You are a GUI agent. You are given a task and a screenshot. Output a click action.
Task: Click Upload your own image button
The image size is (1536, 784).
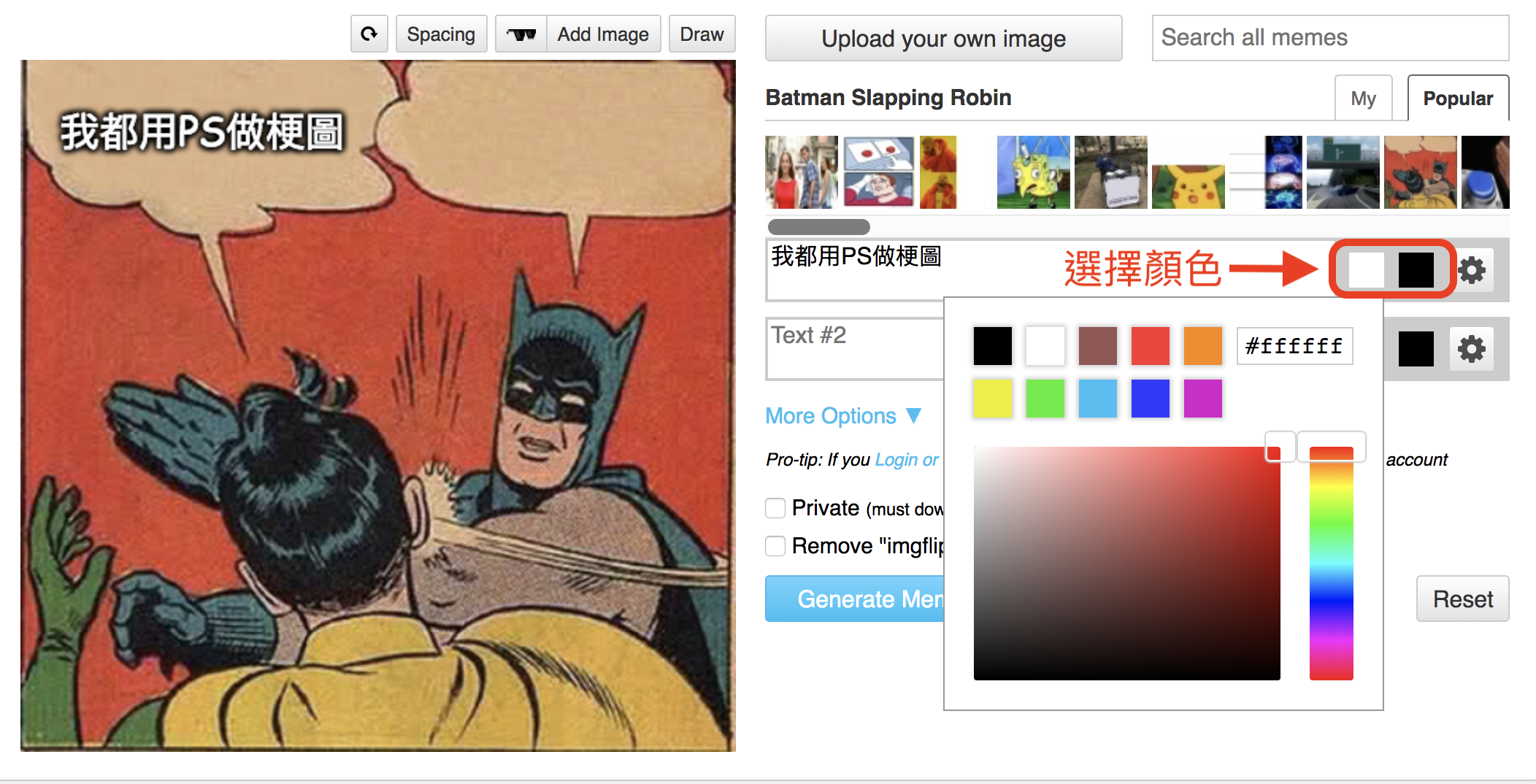pos(943,39)
